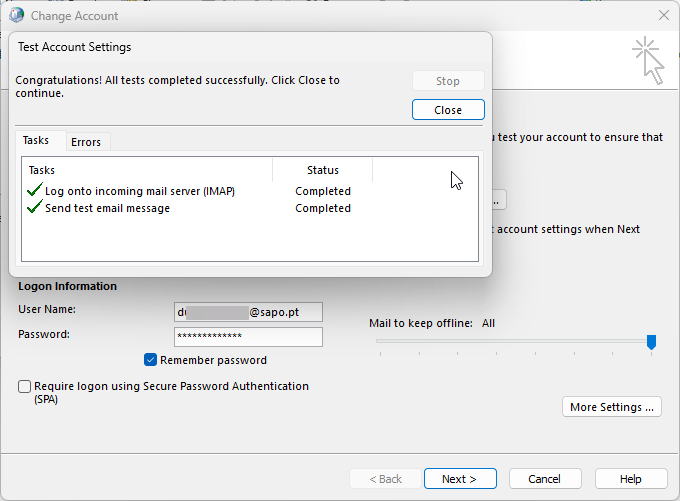Click the Status column header
Viewport: 680px width, 501px height.
323,170
